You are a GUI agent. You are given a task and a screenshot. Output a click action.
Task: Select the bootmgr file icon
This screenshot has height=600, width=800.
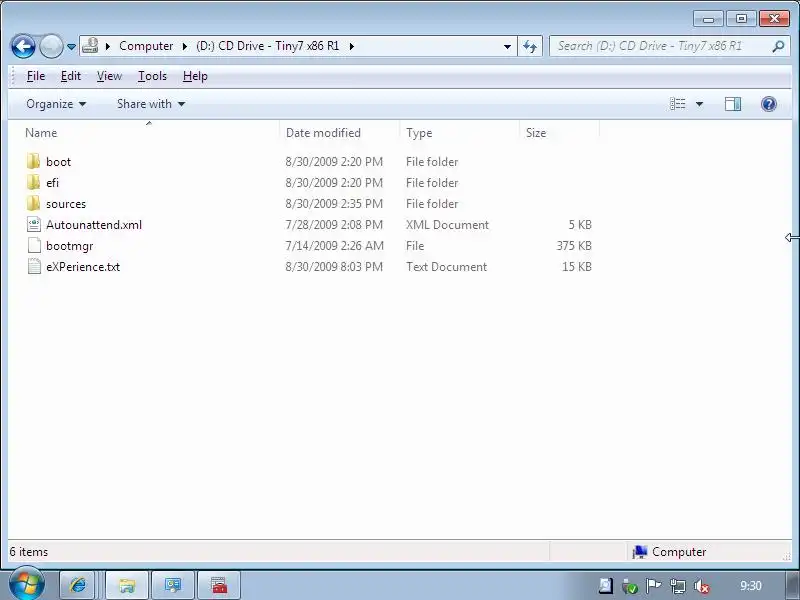point(34,245)
